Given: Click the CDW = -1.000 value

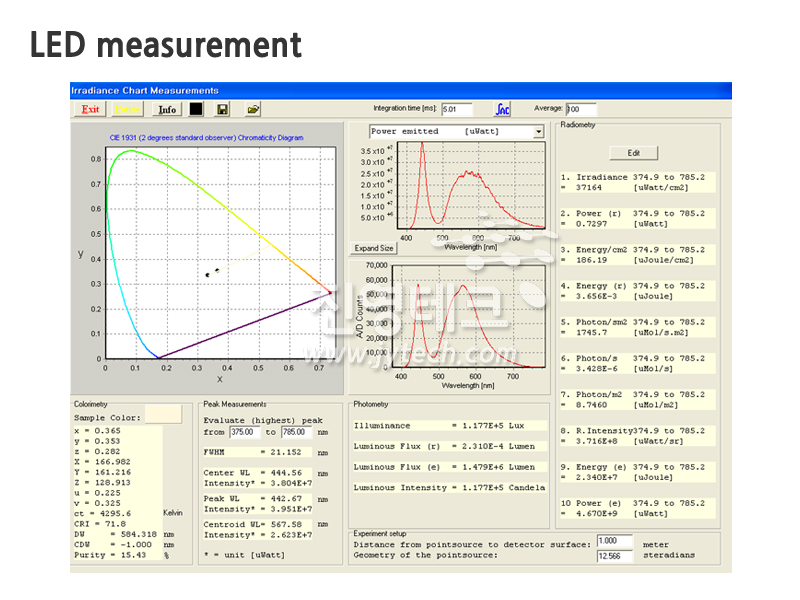Looking at the screenshot, I should [x=113, y=545].
